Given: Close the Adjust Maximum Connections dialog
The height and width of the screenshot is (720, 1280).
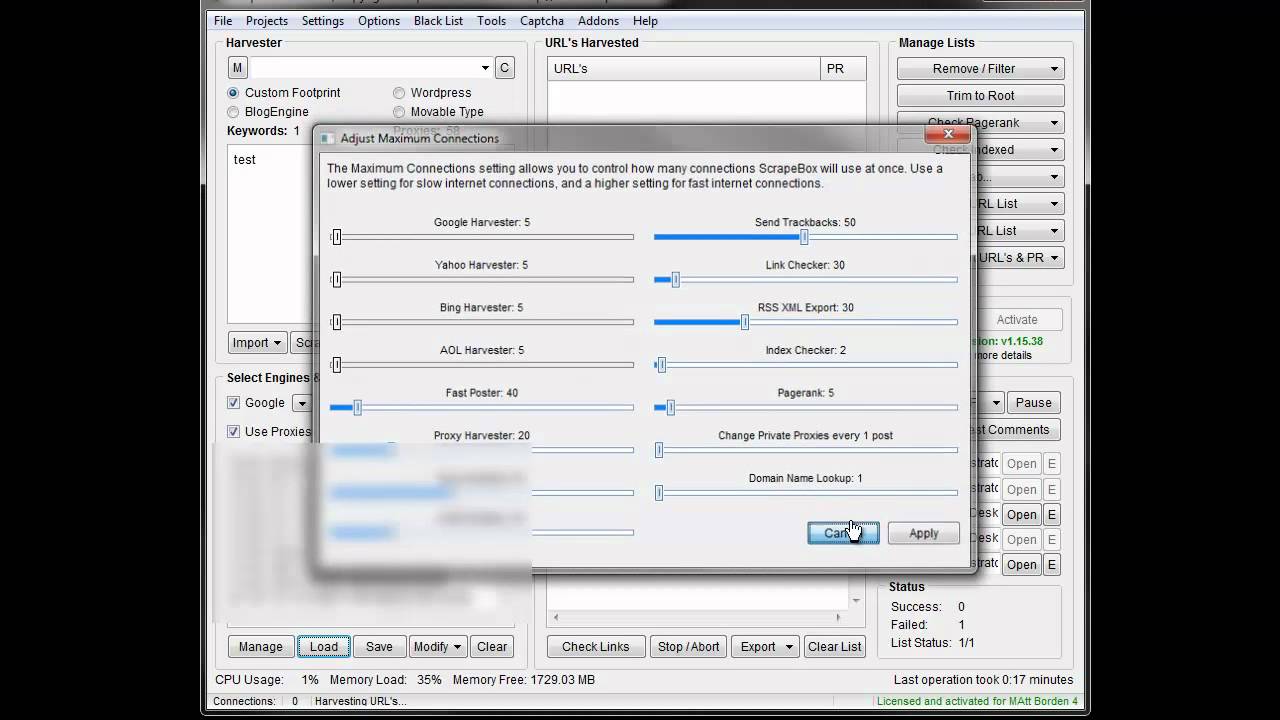Looking at the screenshot, I should (x=948, y=134).
